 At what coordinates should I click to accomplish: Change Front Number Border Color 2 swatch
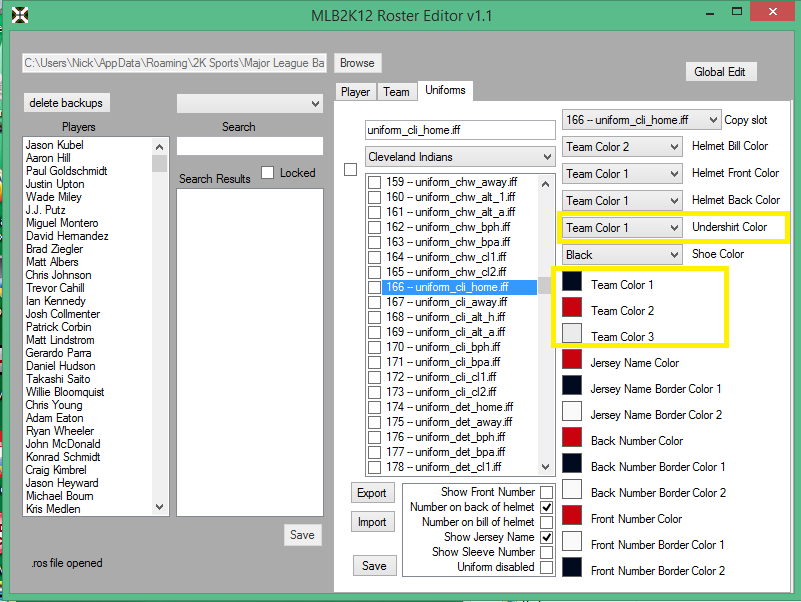pos(572,567)
